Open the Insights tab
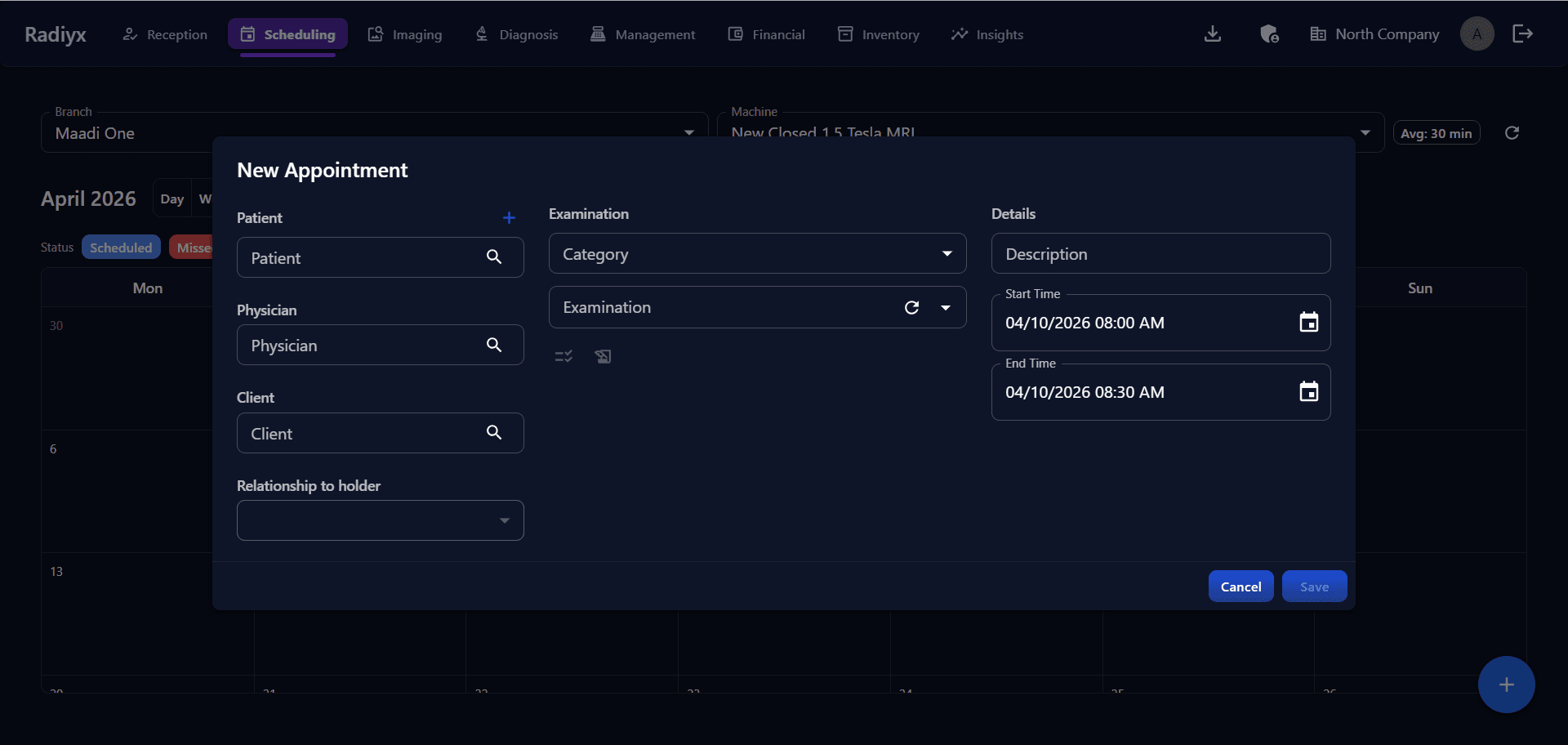 (x=987, y=34)
